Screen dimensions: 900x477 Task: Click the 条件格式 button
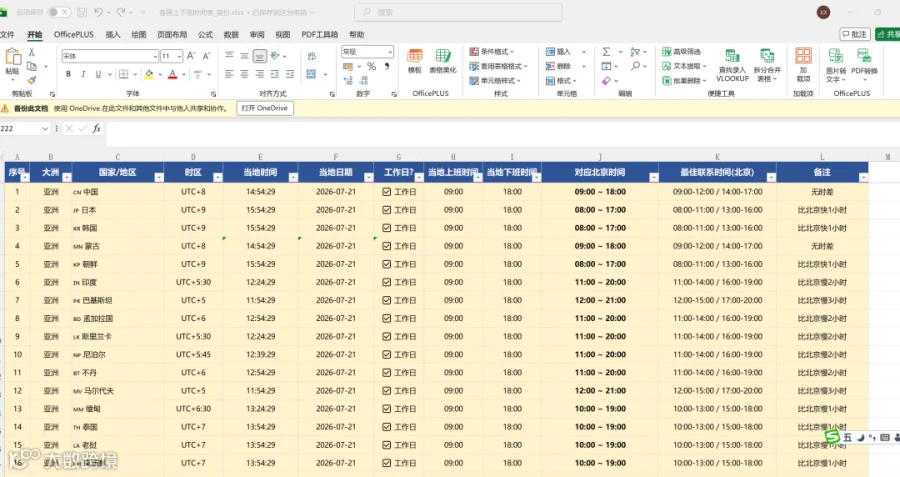pyautogui.click(x=492, y=52)
